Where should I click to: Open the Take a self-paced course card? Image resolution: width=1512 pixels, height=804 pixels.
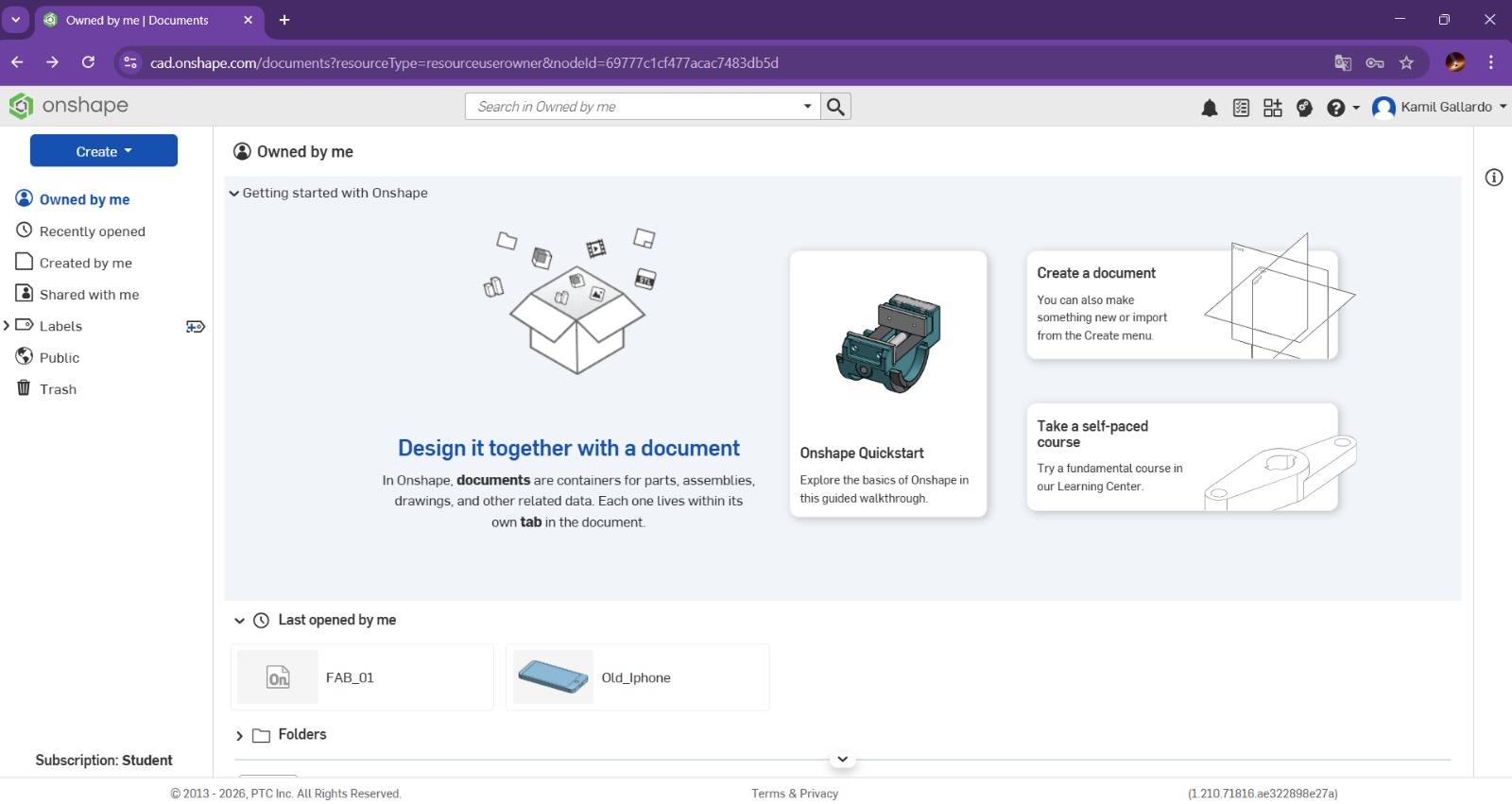(x=1182, y=457)
